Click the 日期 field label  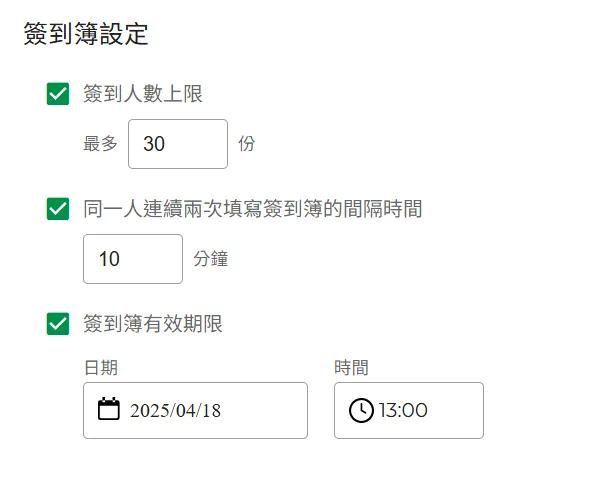point(101,367)
